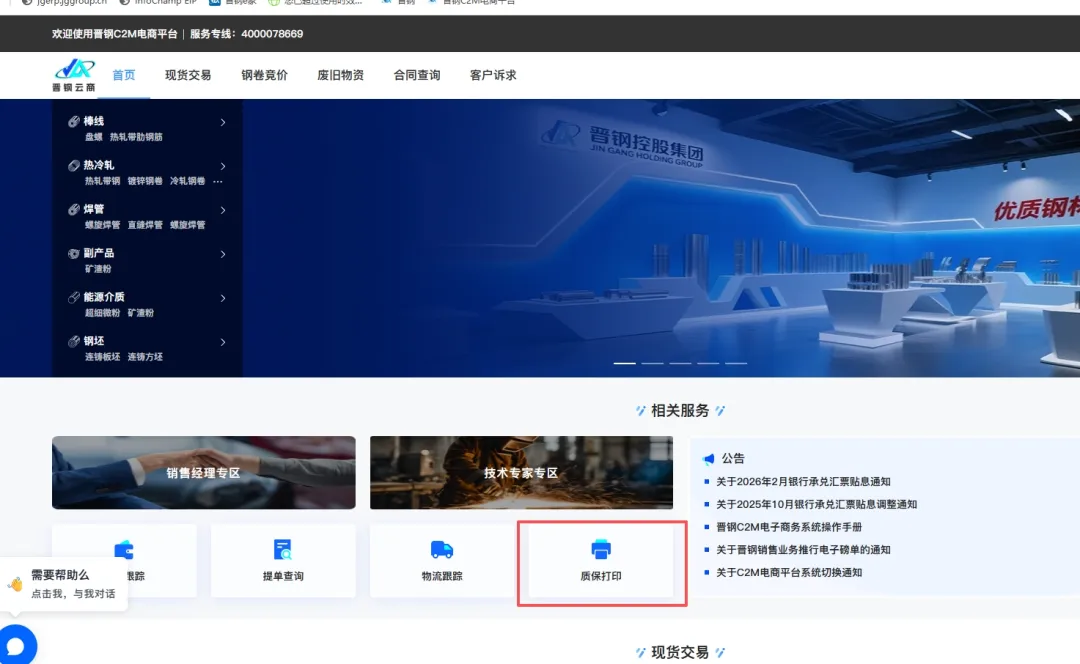Open the C2M电商平台系统切换通知 link
Screen dimensions: 1080x664
click(x=789, y=572)
